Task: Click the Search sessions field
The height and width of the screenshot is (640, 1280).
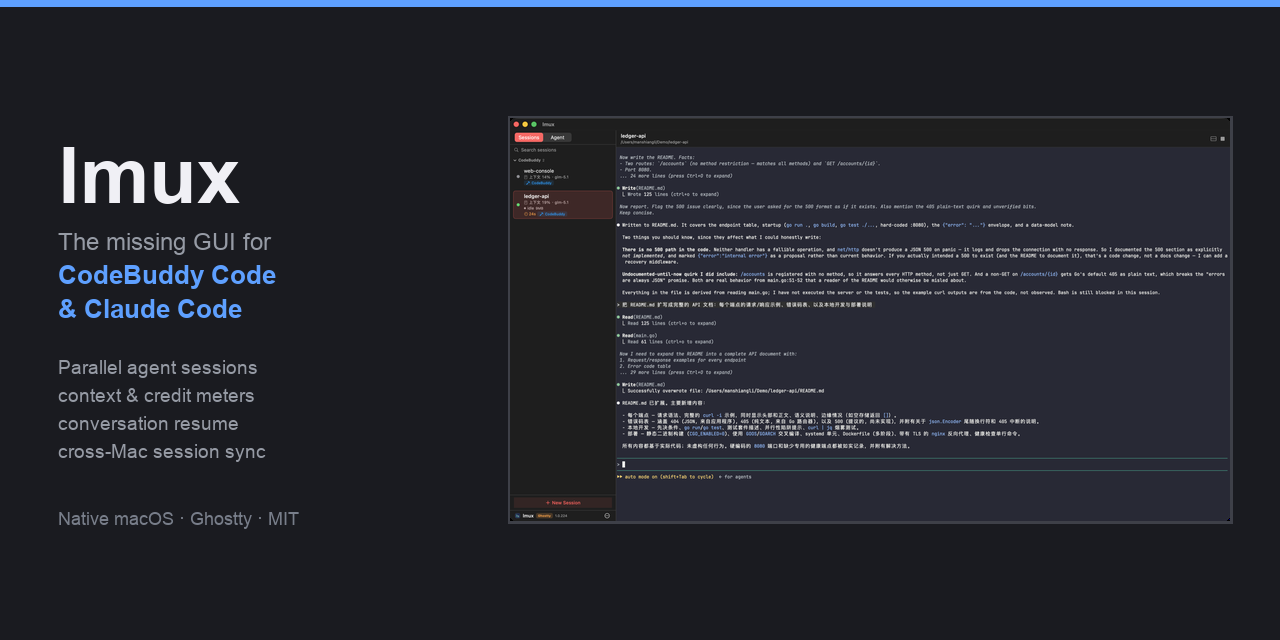Action: click(x=562, y=150)
